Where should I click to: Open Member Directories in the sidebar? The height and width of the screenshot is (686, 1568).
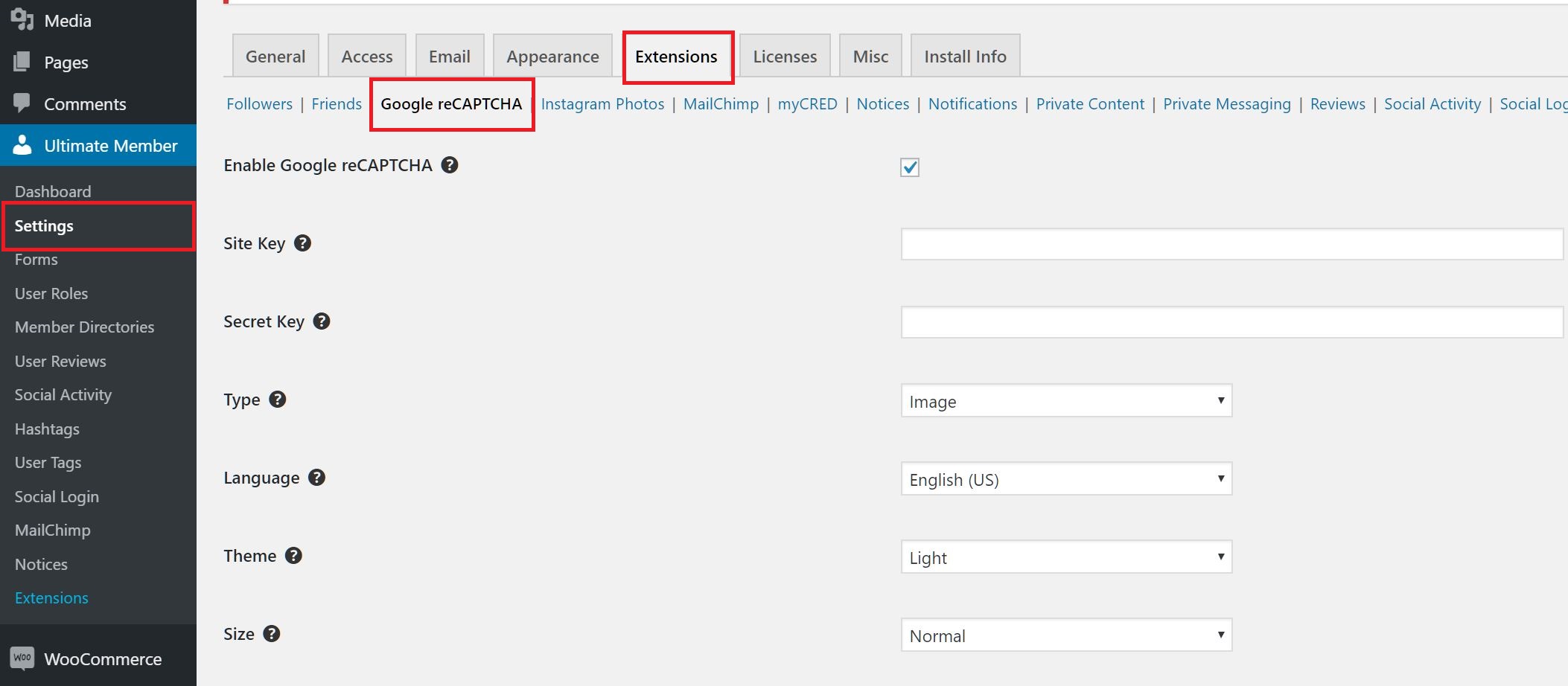tap(84, 327)
